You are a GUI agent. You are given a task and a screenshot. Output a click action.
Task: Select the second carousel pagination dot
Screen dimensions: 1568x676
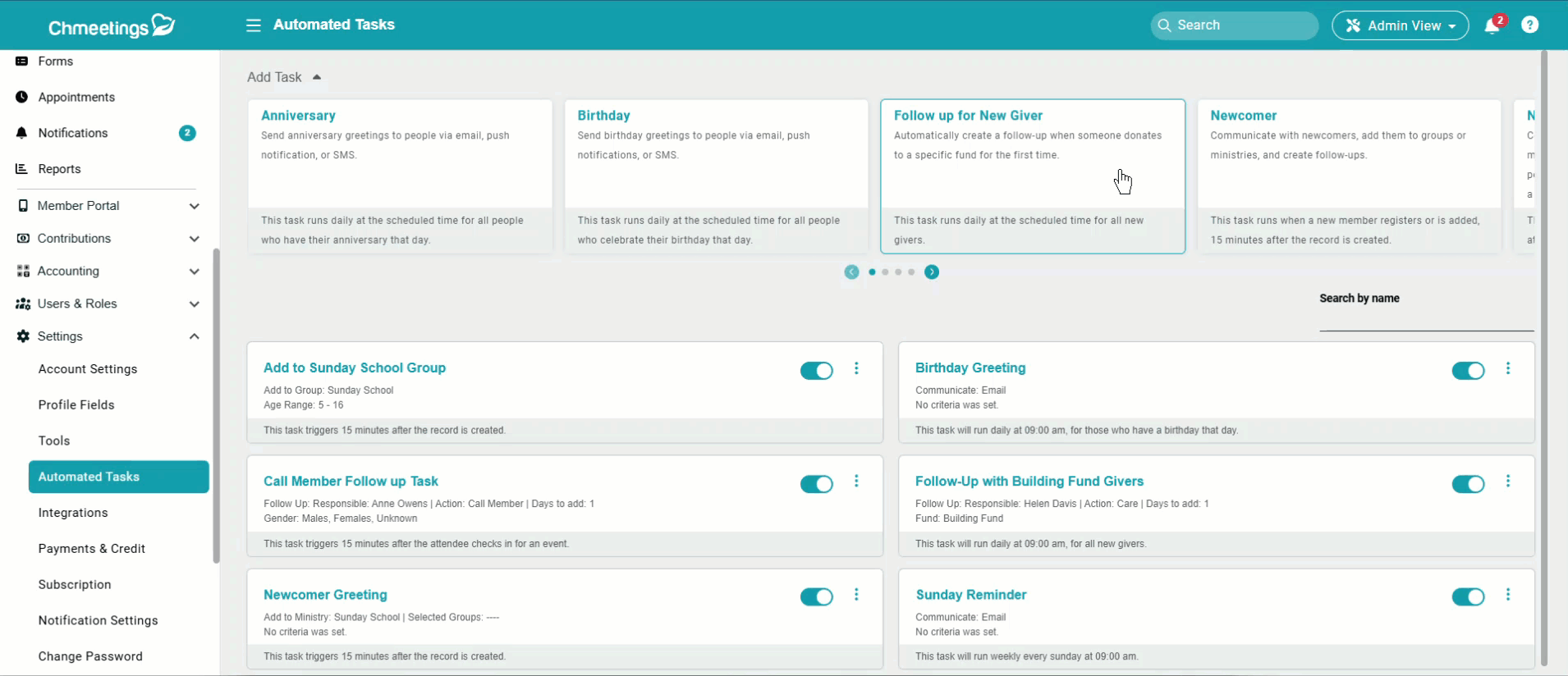click(x=885, y=272)
